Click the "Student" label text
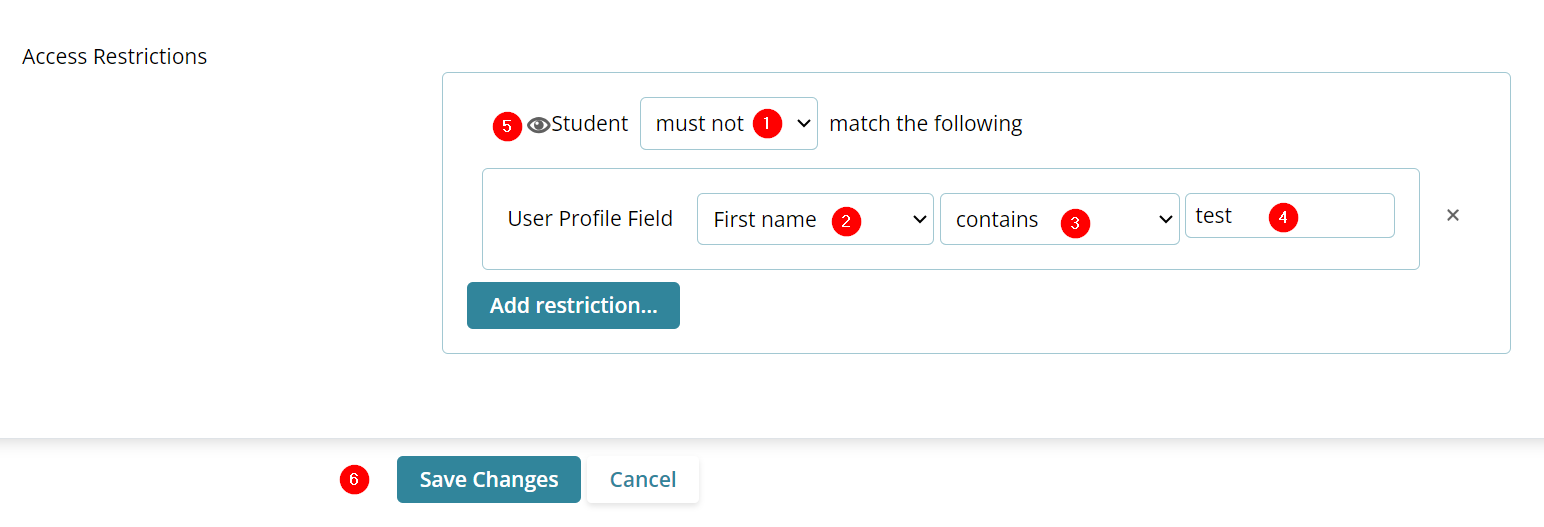The height and width of the screenshot is (527, 1544). pos(590,124)
